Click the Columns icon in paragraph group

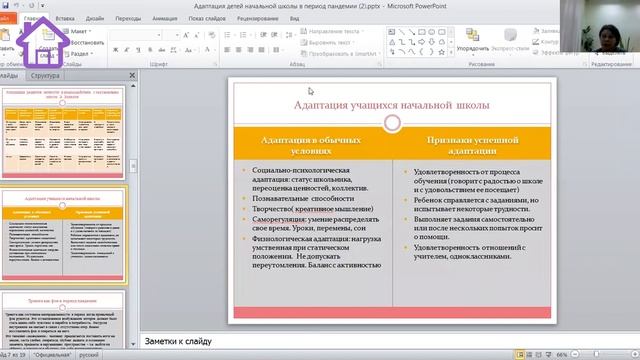pos(277,50)
